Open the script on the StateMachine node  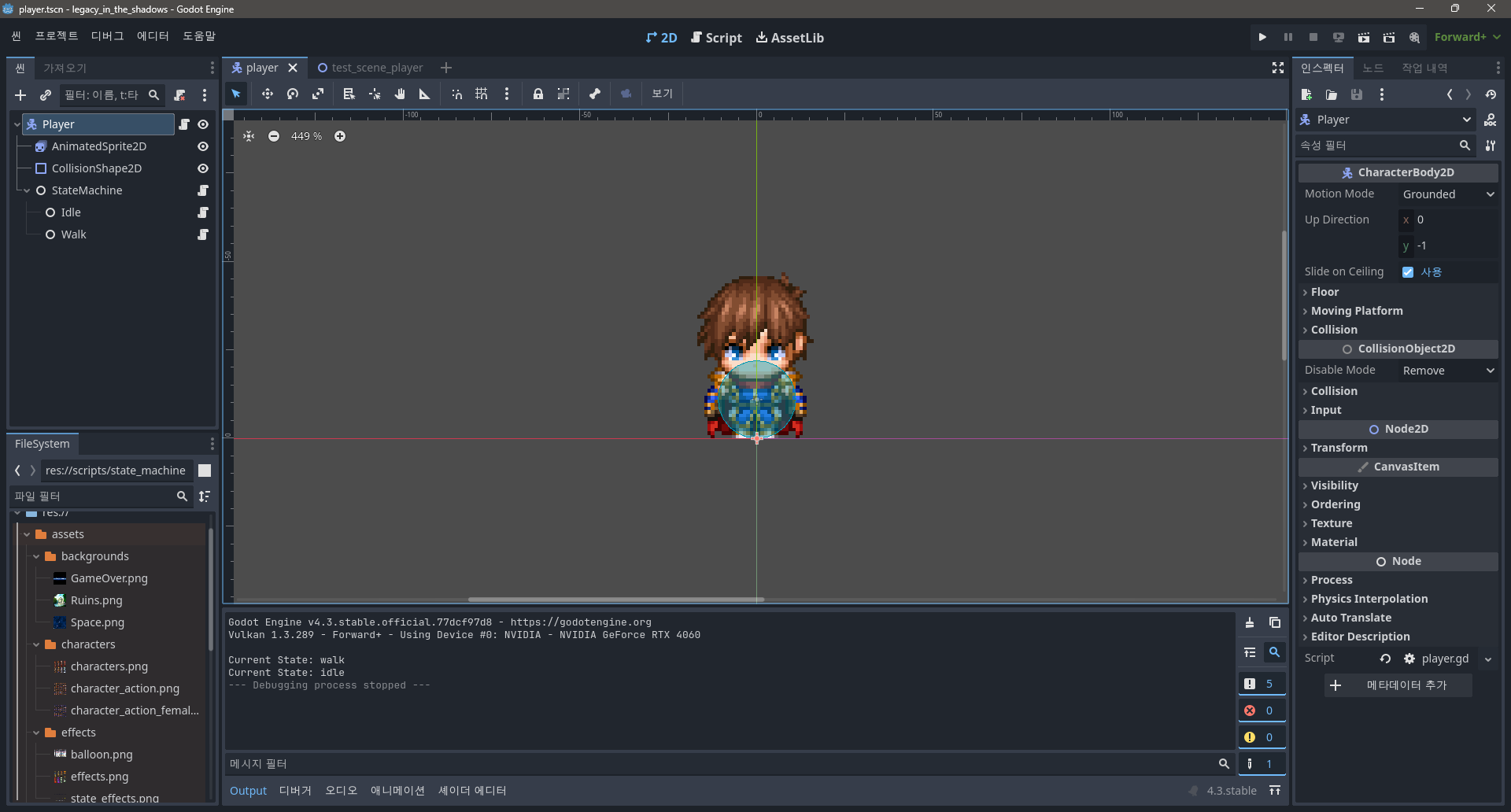(203, 190)
